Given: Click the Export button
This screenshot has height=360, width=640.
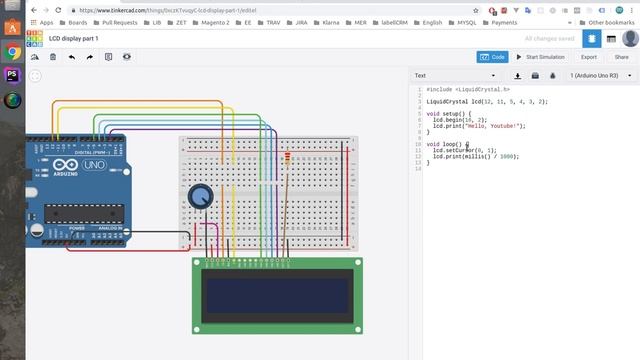Looking at the screenshot, I should (589, 57).
